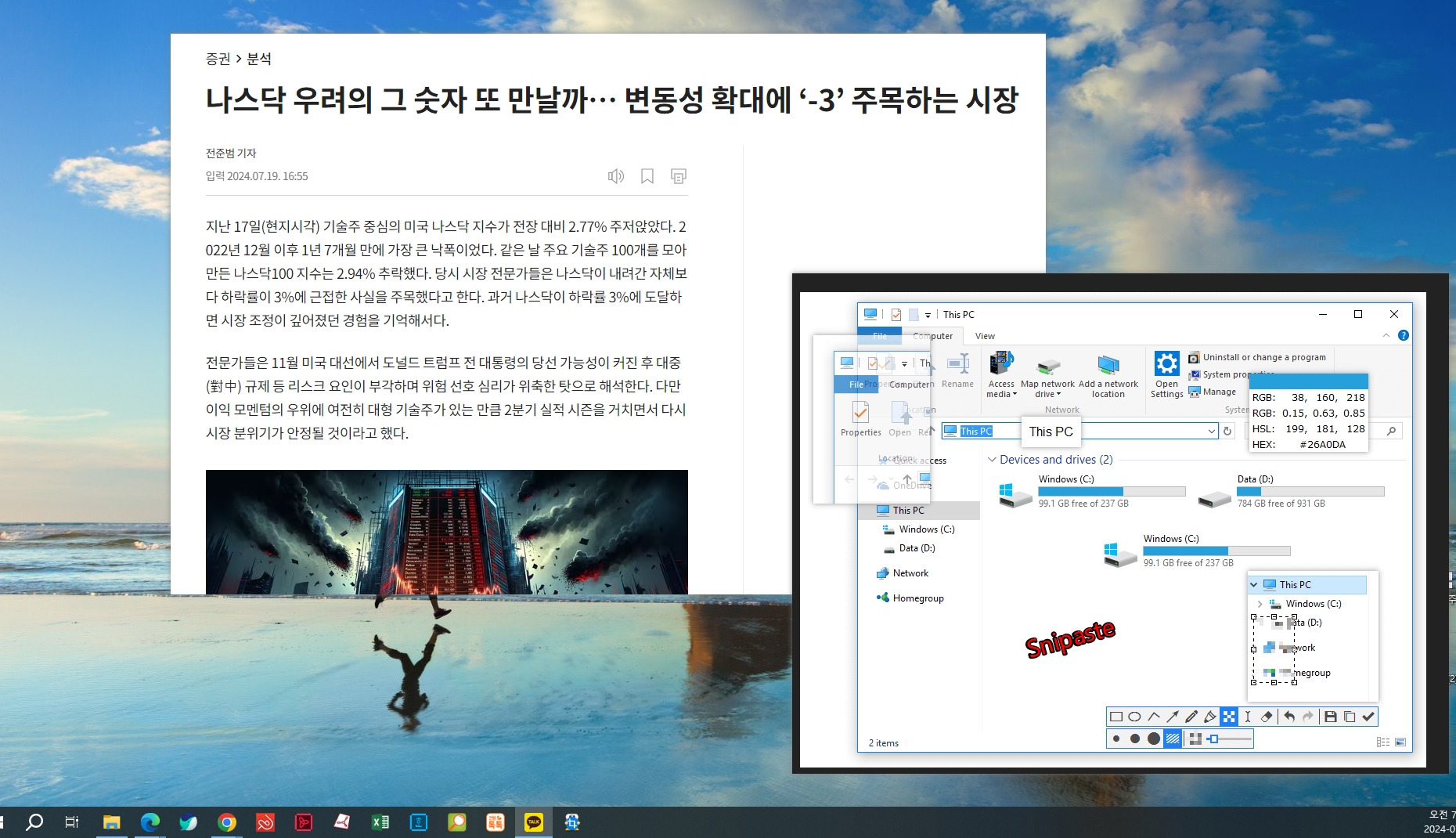Select the Eraser tool in Snipaste
The image size is (1456, 838).
click(x=1266, y=717)
